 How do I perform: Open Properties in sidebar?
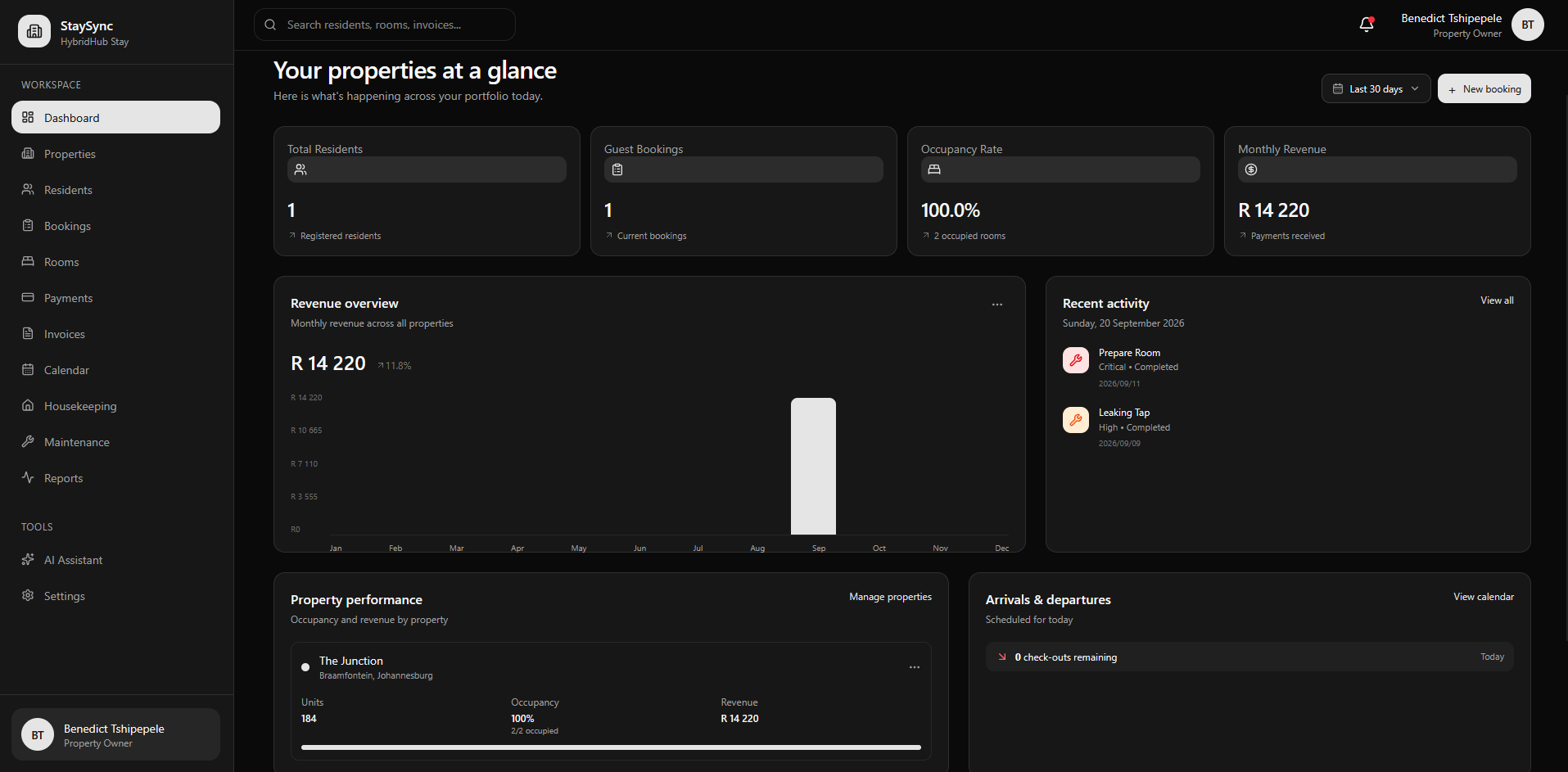(115, 154)
